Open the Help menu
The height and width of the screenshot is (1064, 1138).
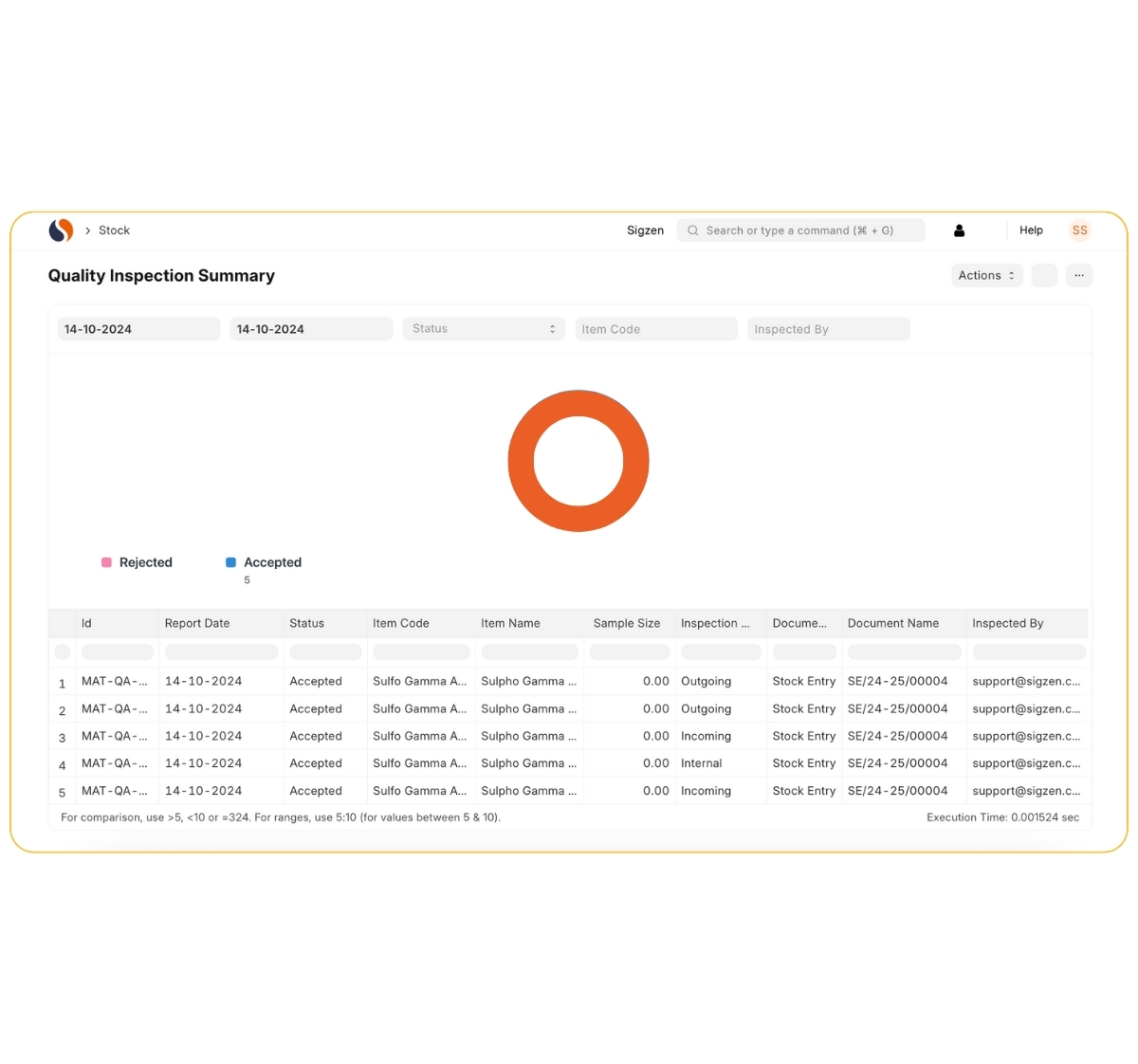pos(1031,230)
